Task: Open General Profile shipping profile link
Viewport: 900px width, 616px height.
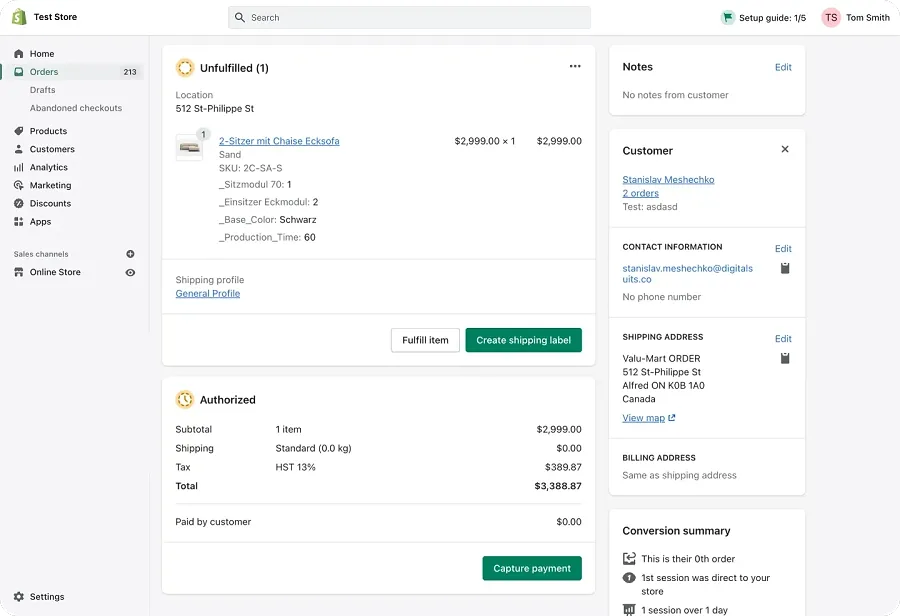Action: pyautogui.click(x=208, y=293)
